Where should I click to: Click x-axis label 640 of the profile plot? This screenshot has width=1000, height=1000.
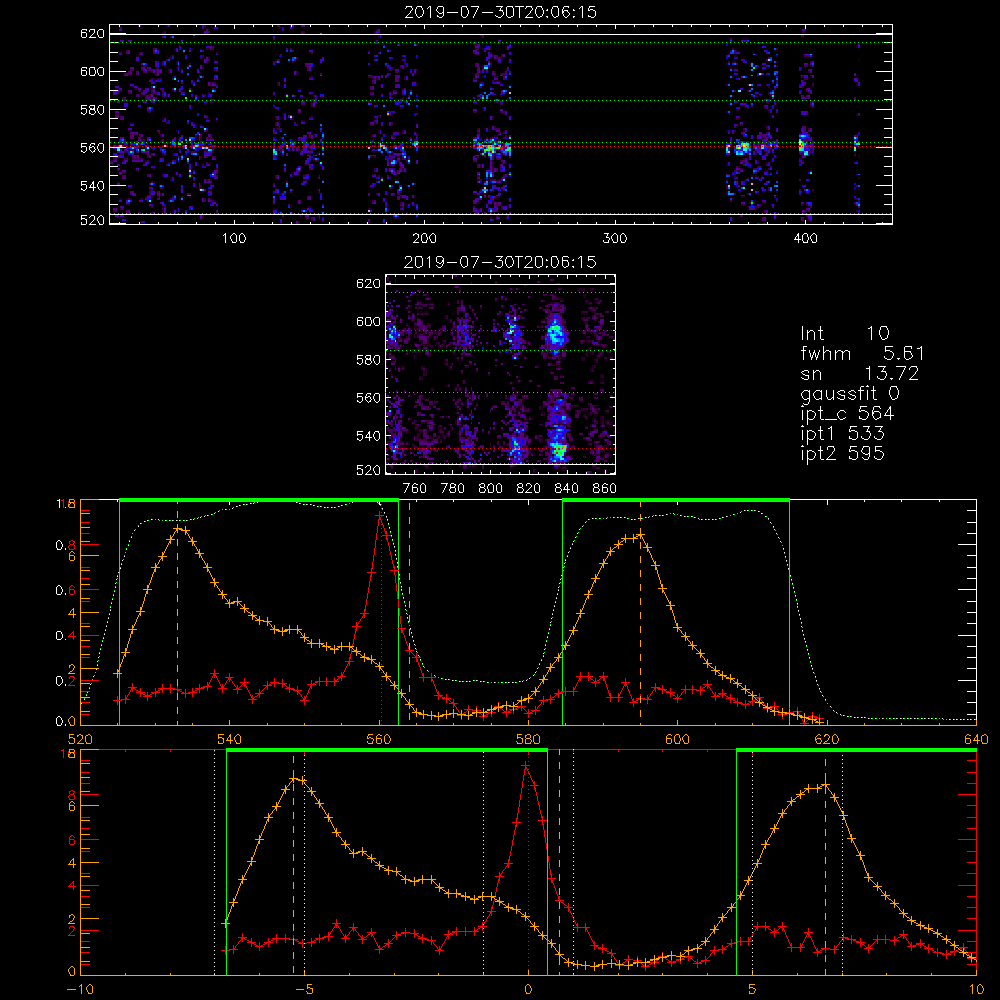point(976,740)
